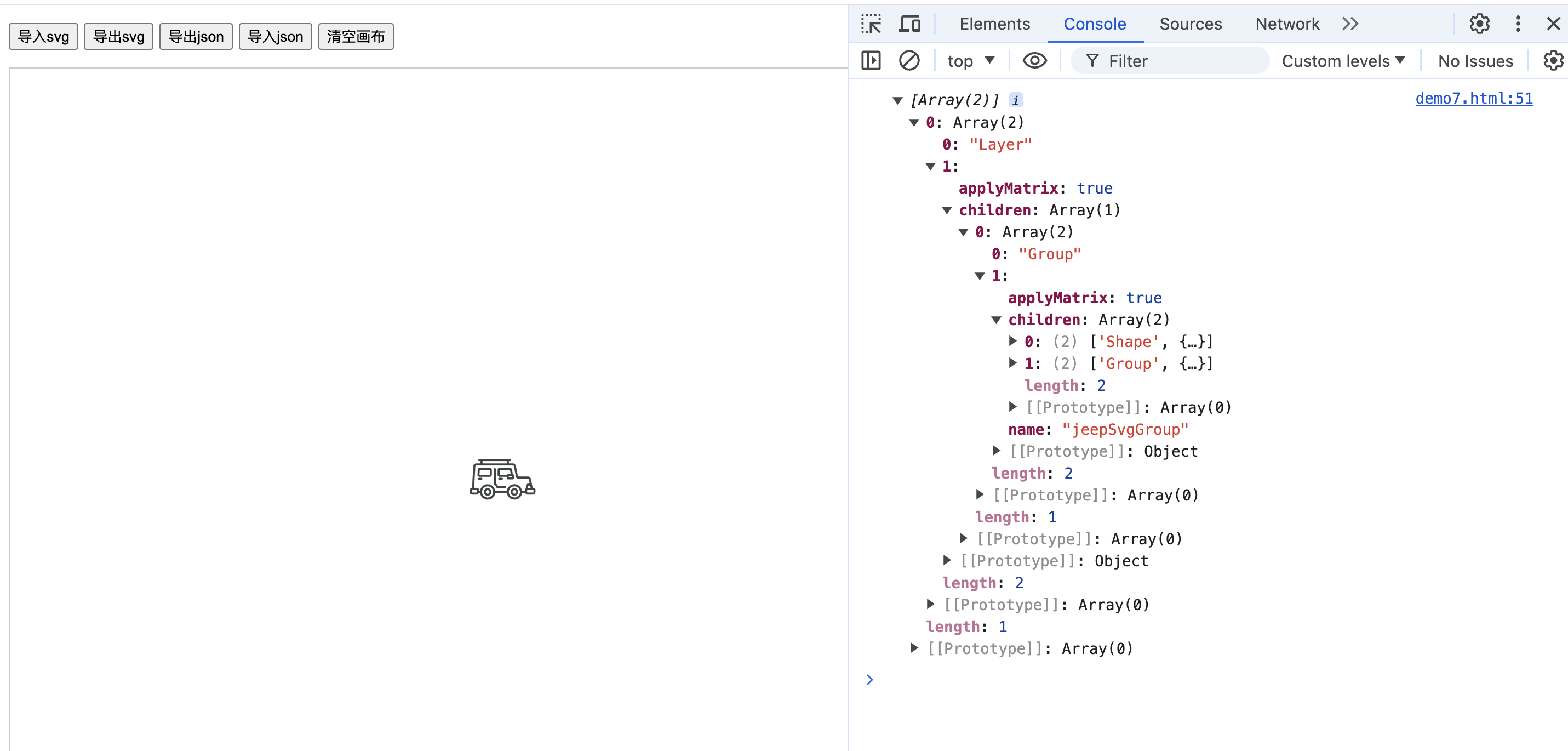Toggle the eye visibility icon in Console
1568x751 pixels.
point(1034,62)
